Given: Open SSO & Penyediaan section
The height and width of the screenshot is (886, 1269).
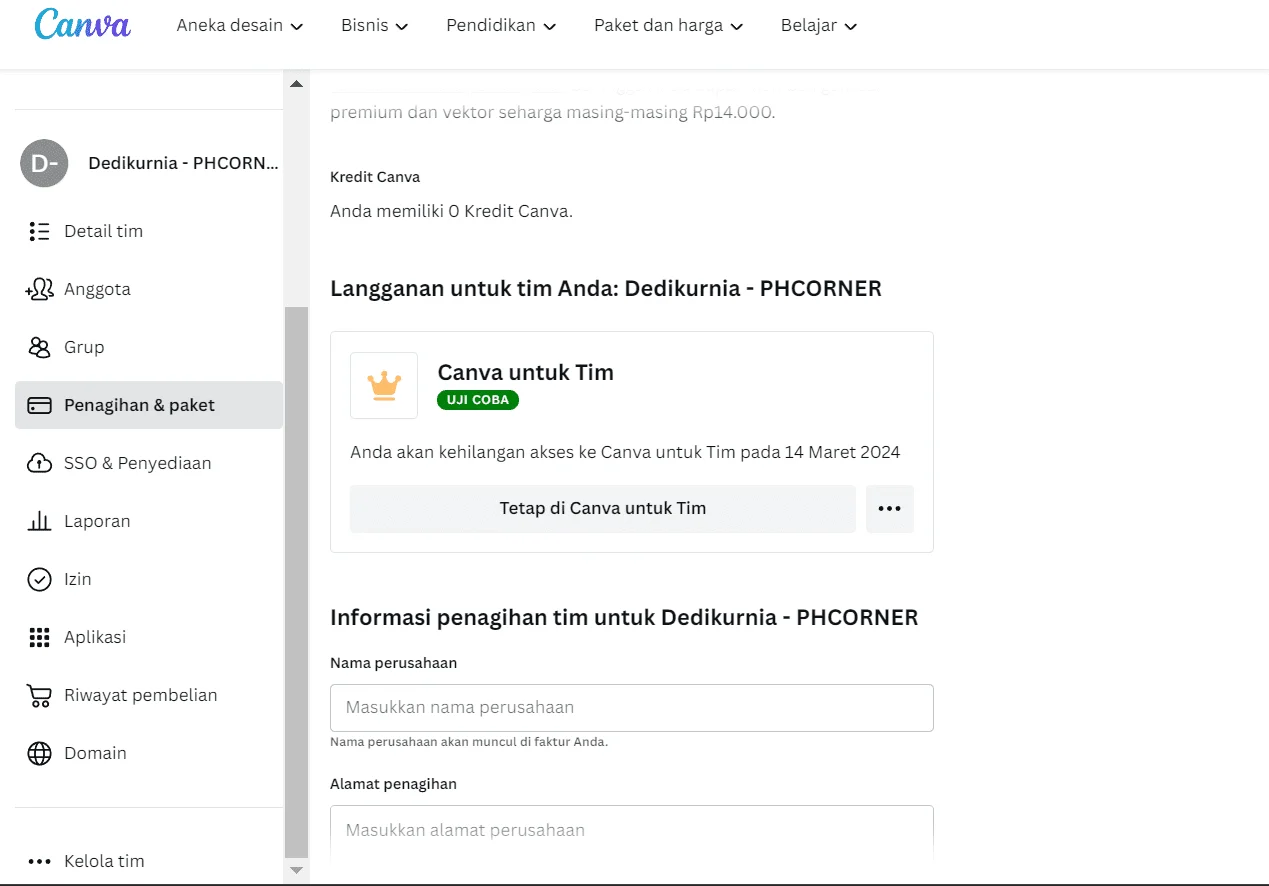Looking at the screenshot, I should [x=149, y=463].
